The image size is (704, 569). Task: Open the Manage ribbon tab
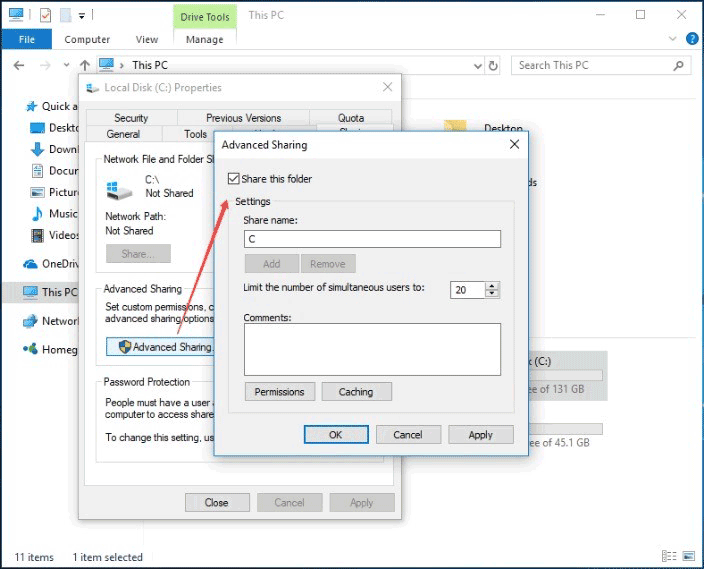(x=204, y=40)
